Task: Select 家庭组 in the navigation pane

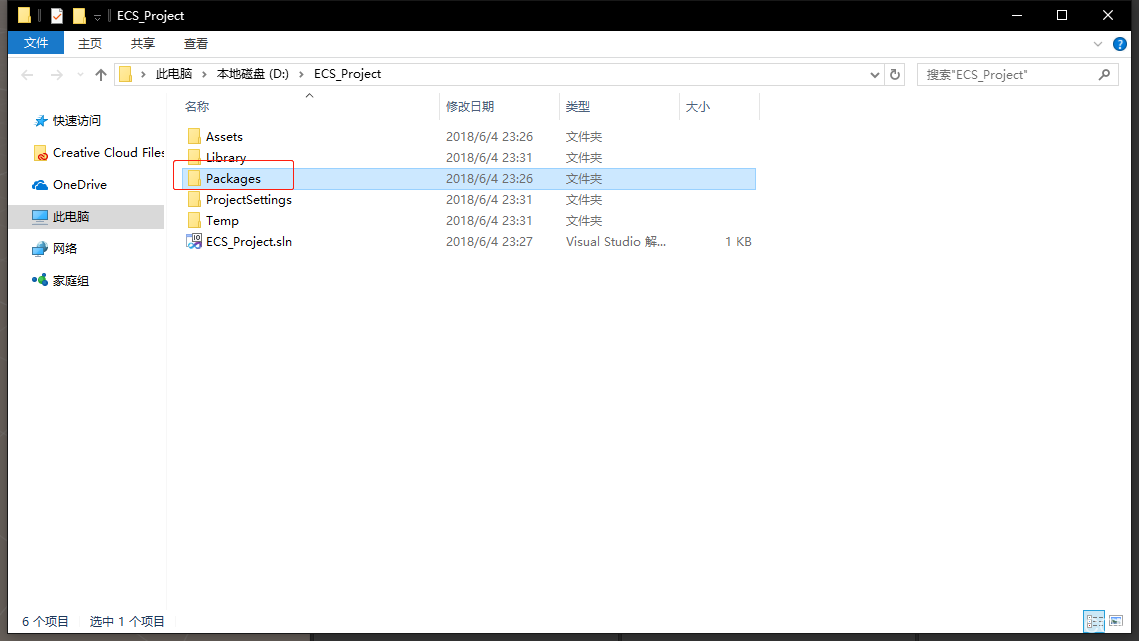Action: (x=60, y=281)
